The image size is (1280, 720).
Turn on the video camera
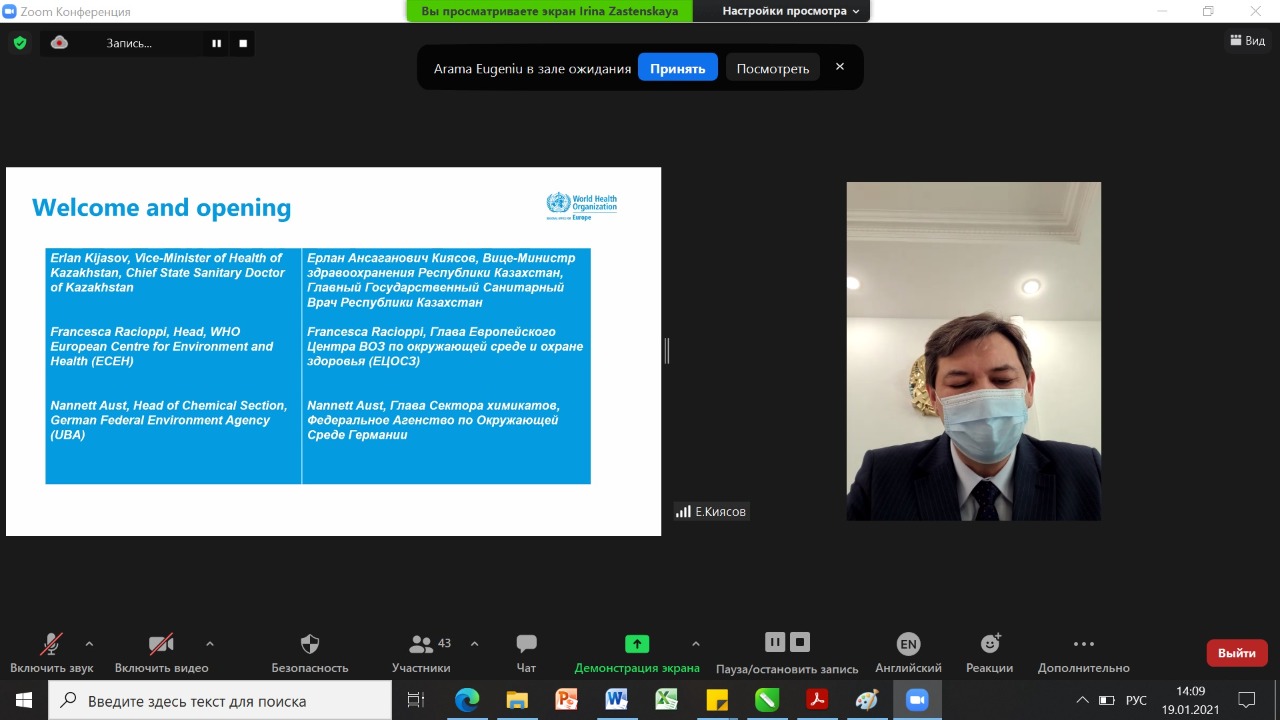pyautogui.click(x=161, y=644)
